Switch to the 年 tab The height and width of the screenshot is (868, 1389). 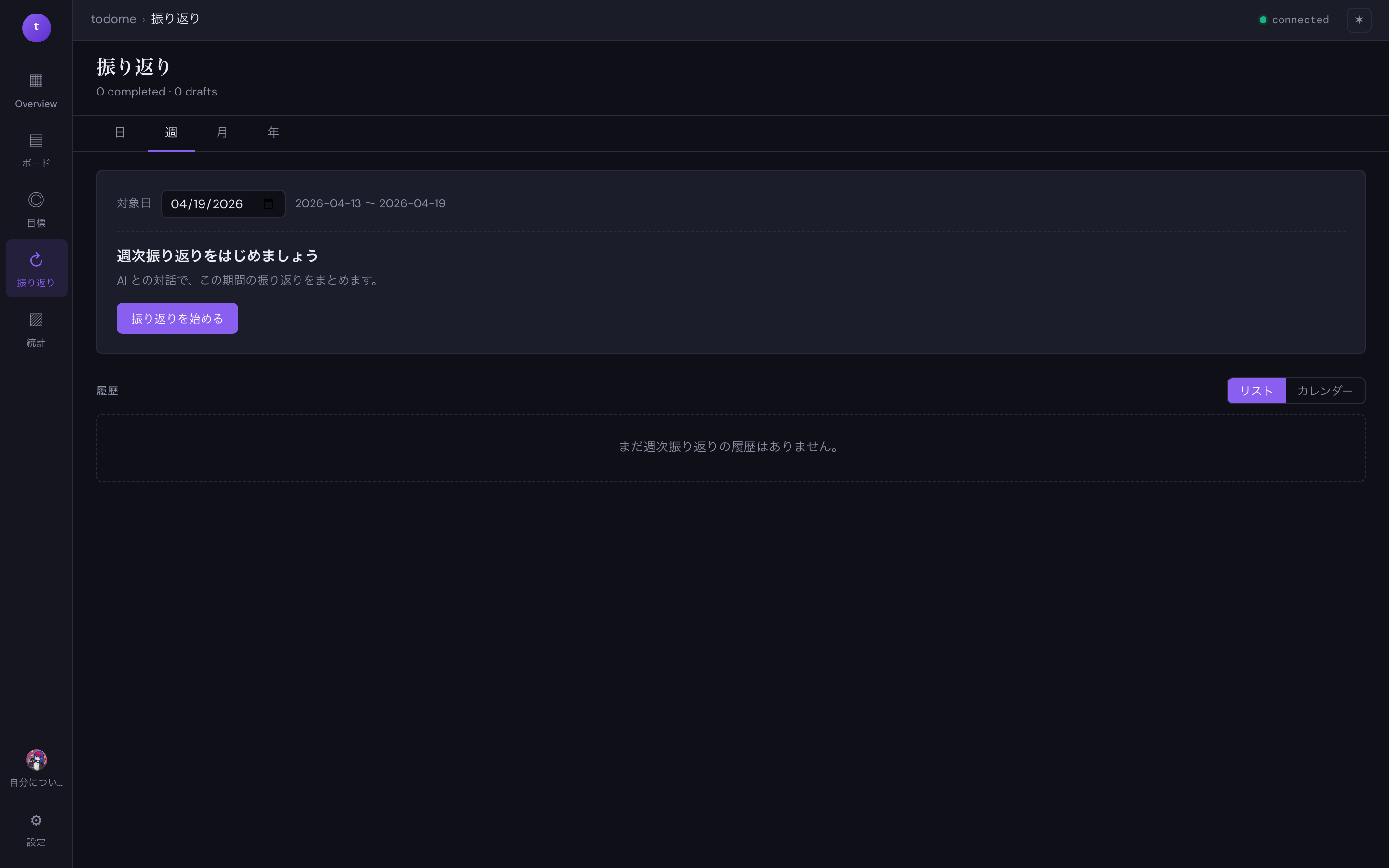[x=273, y=133]
